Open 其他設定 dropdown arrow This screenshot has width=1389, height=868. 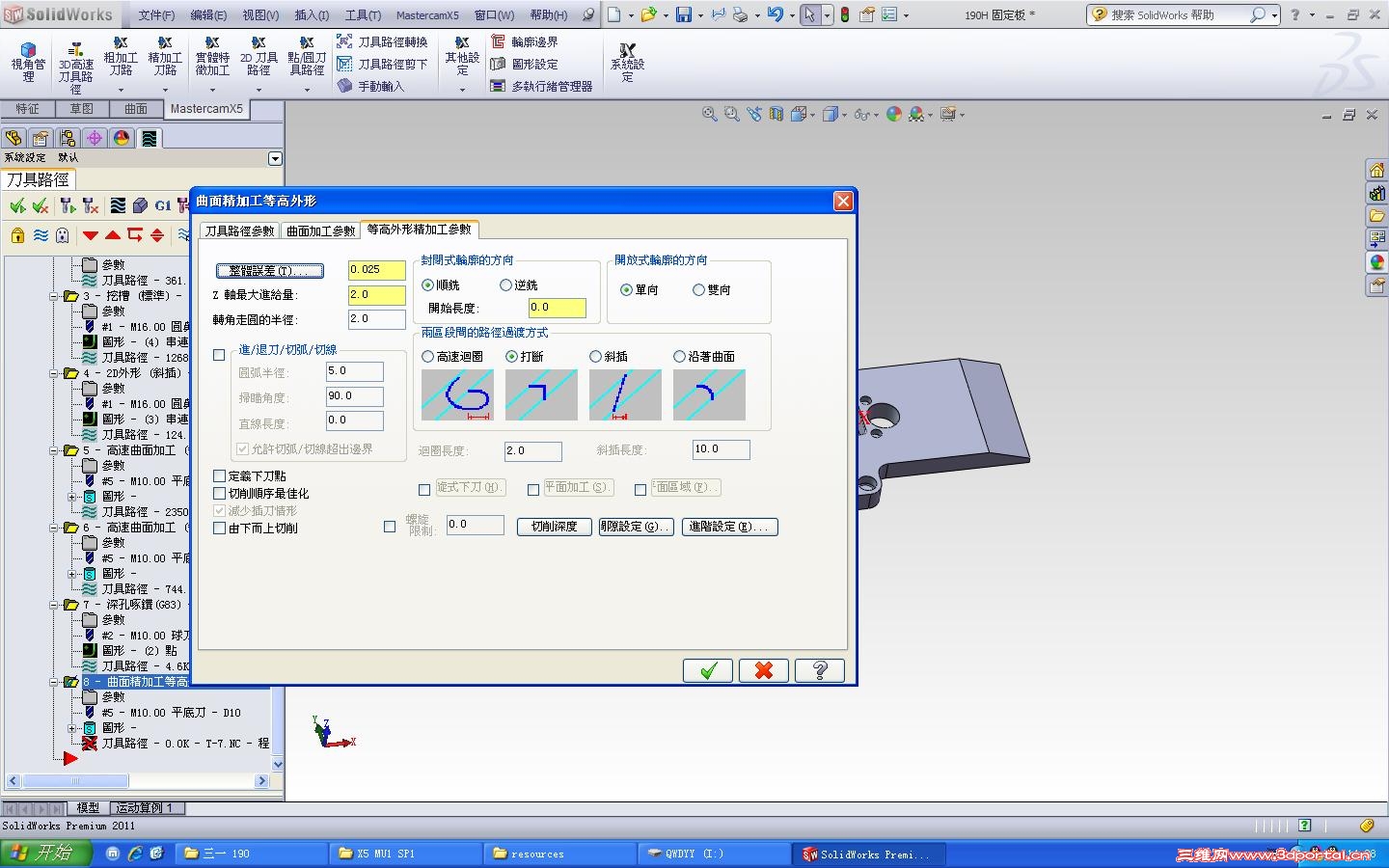(x=462, y=91)
